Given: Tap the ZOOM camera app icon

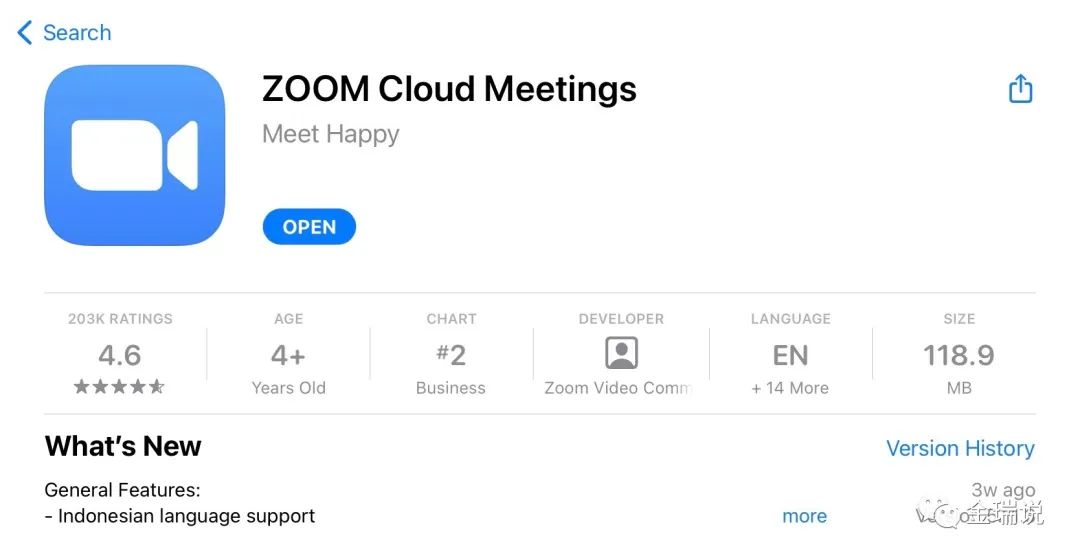Looking at the screenshot, I should pyautogui.click(x=134, y=155).
